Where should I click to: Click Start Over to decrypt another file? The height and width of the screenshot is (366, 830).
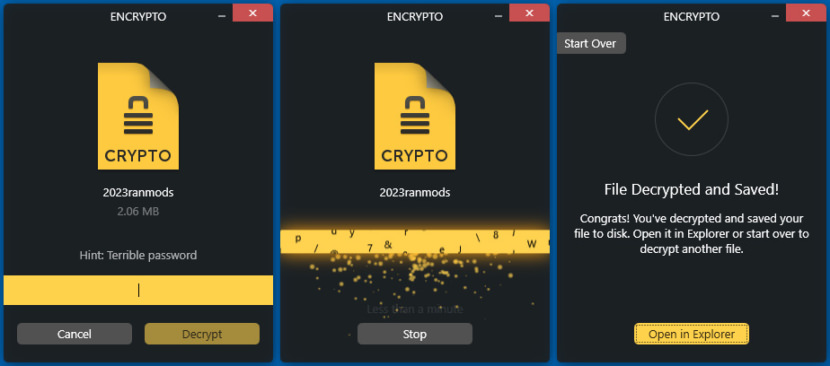[x=591, y=43]
